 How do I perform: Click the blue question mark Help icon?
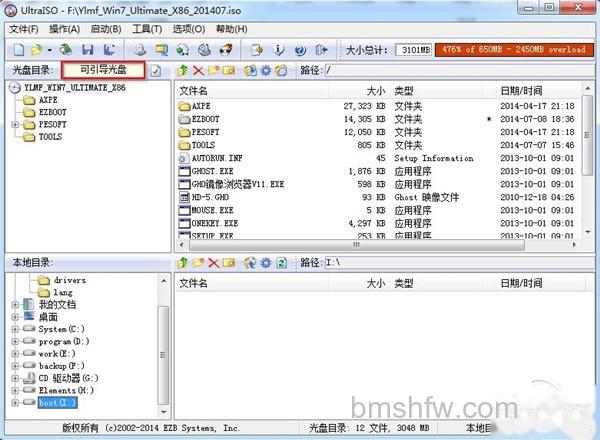(x=300, y=50)
